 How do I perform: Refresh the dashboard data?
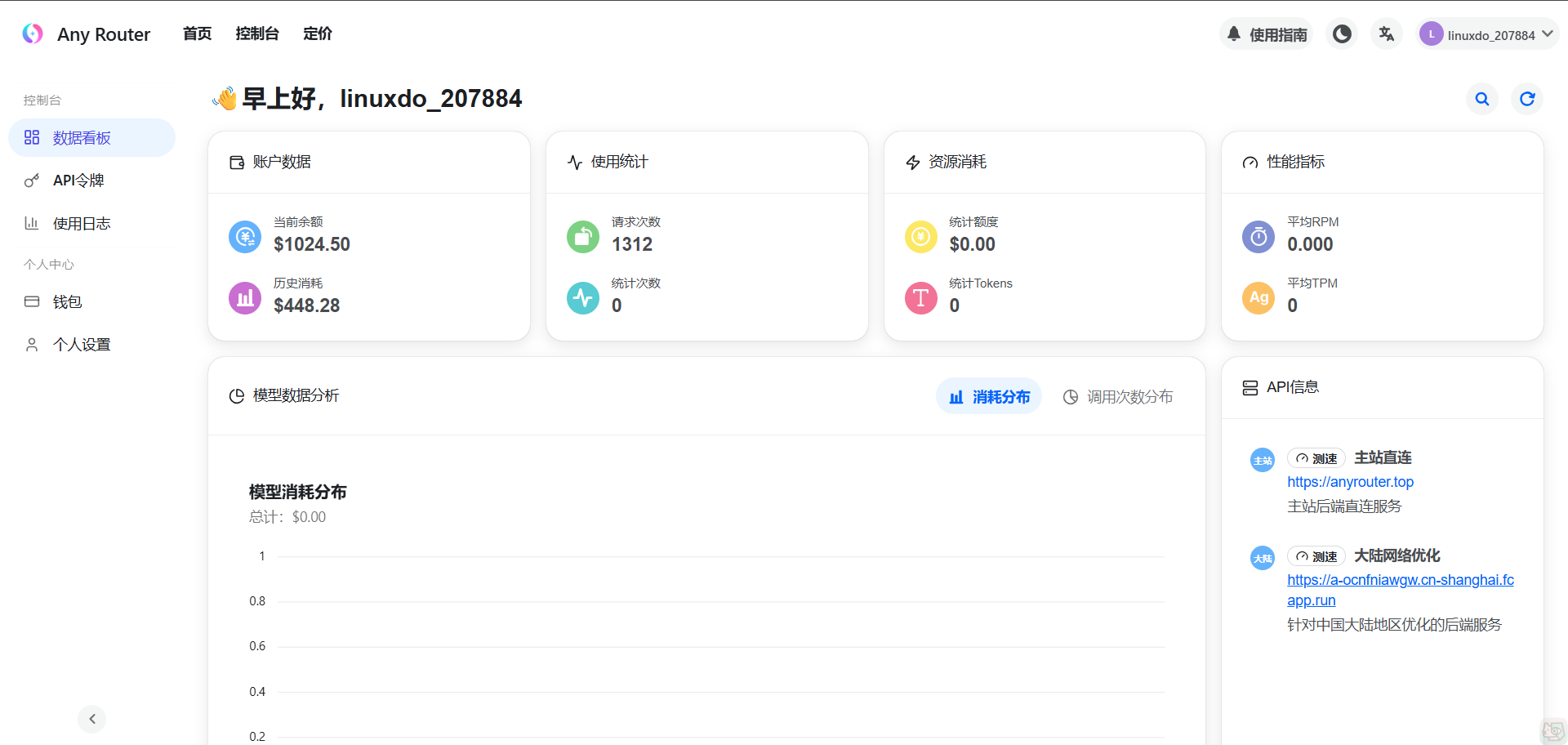(x=1527, y=99)
